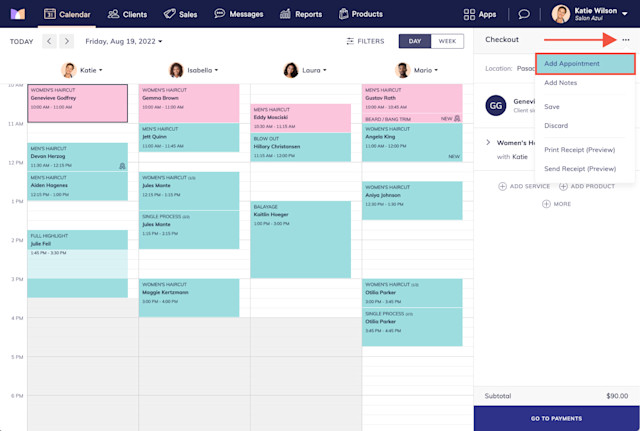Open Eddy Mosciski men's haircut appointment
The height and width of the screenshot is (431, 640).
[301, 118]
